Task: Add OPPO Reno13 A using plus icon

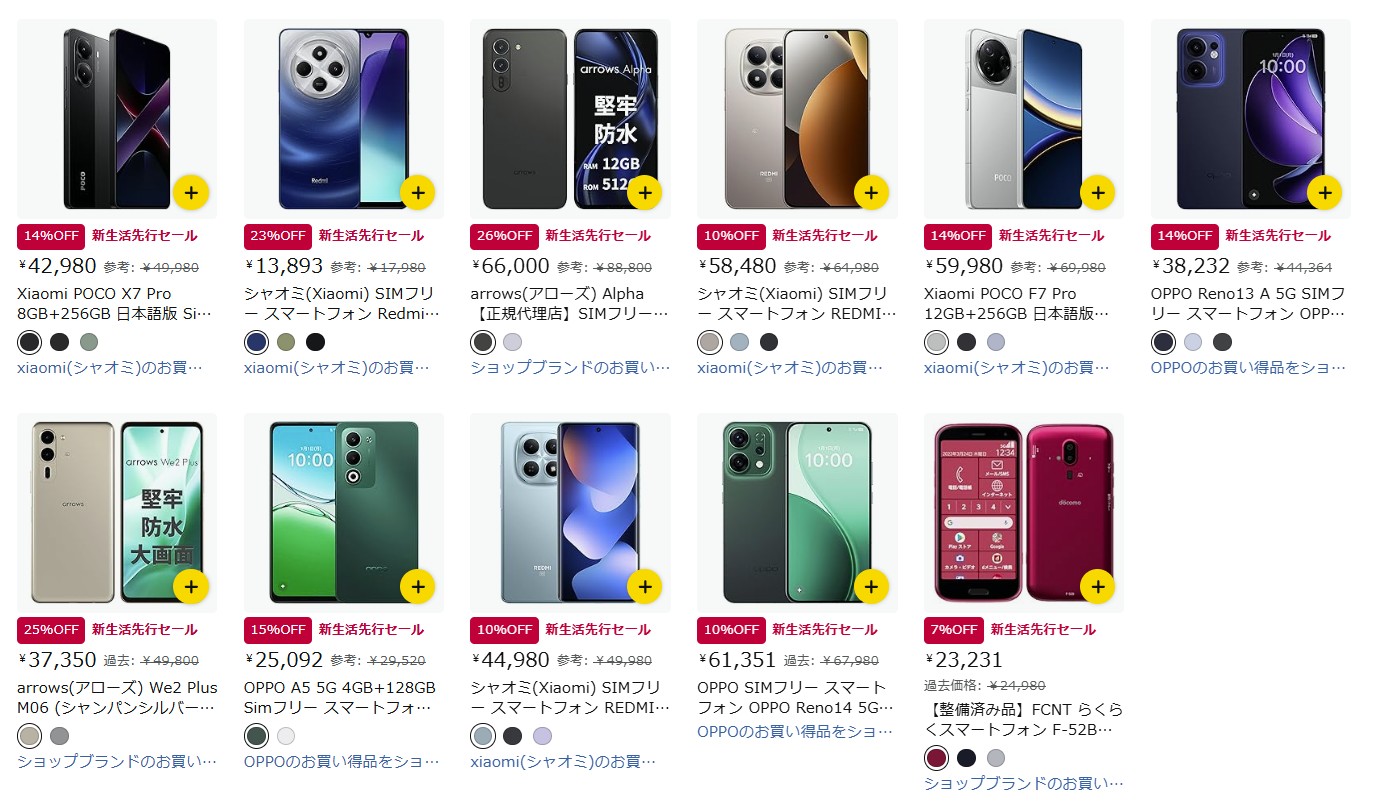Action: point(1324,192)
